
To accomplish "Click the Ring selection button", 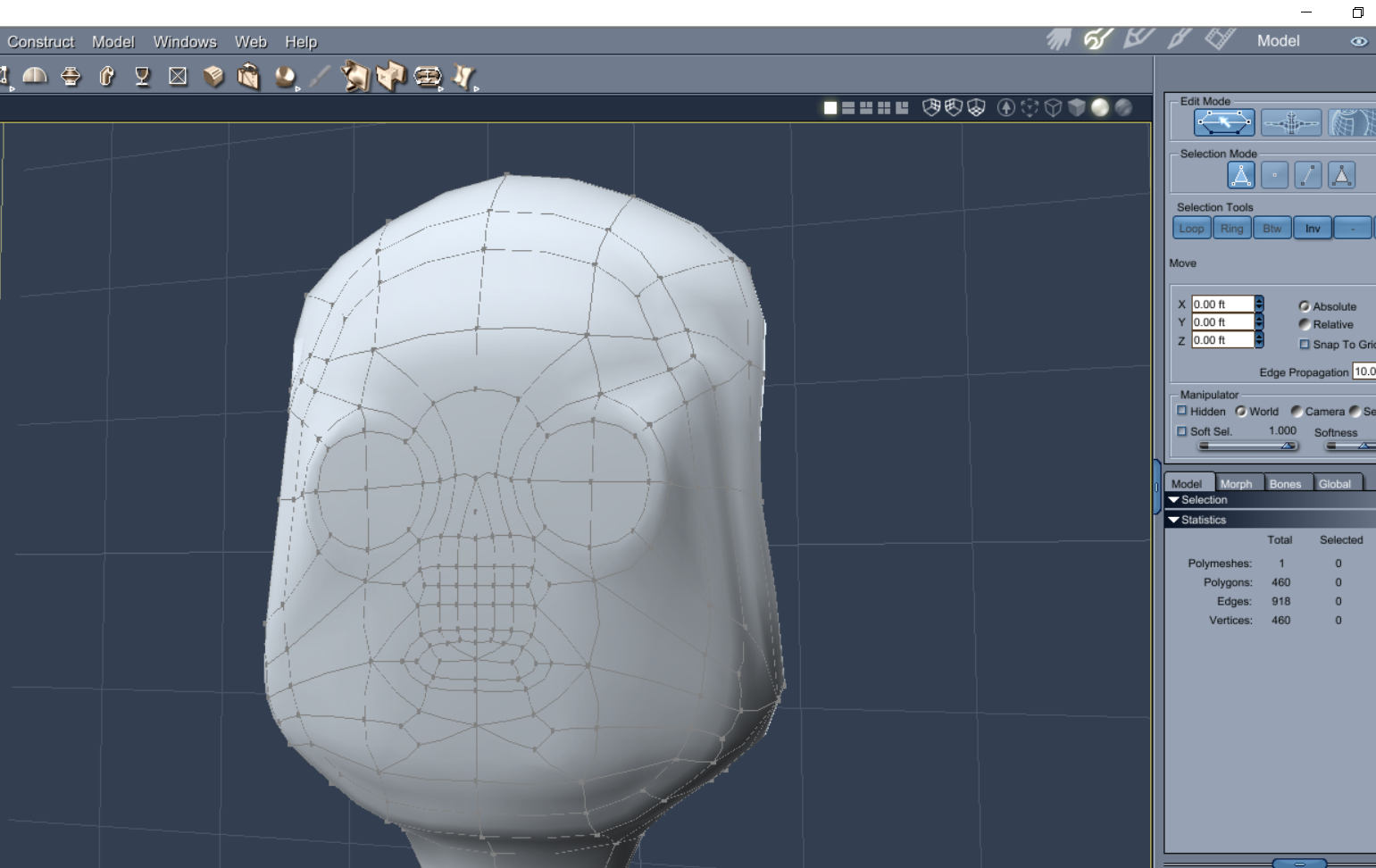I will 1231,229.
